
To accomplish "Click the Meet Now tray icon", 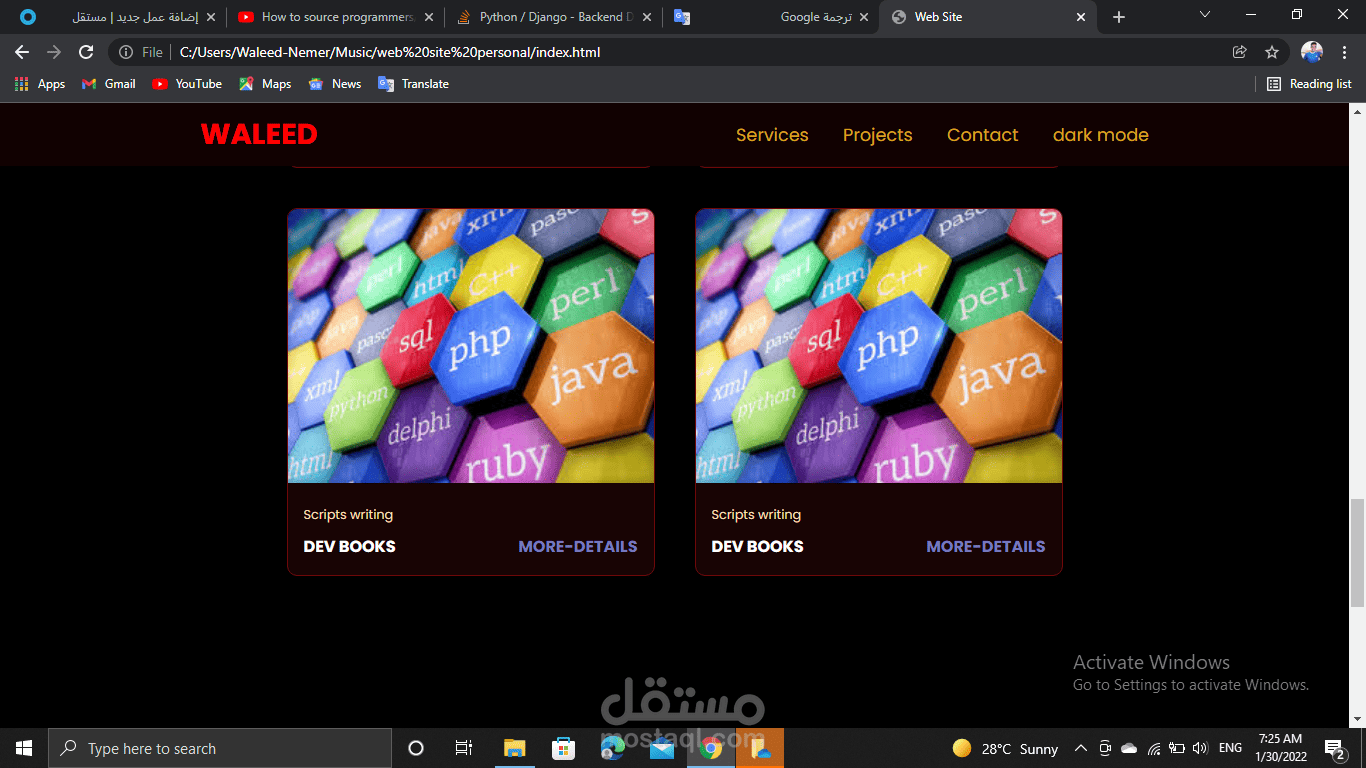I will 1105,748.
